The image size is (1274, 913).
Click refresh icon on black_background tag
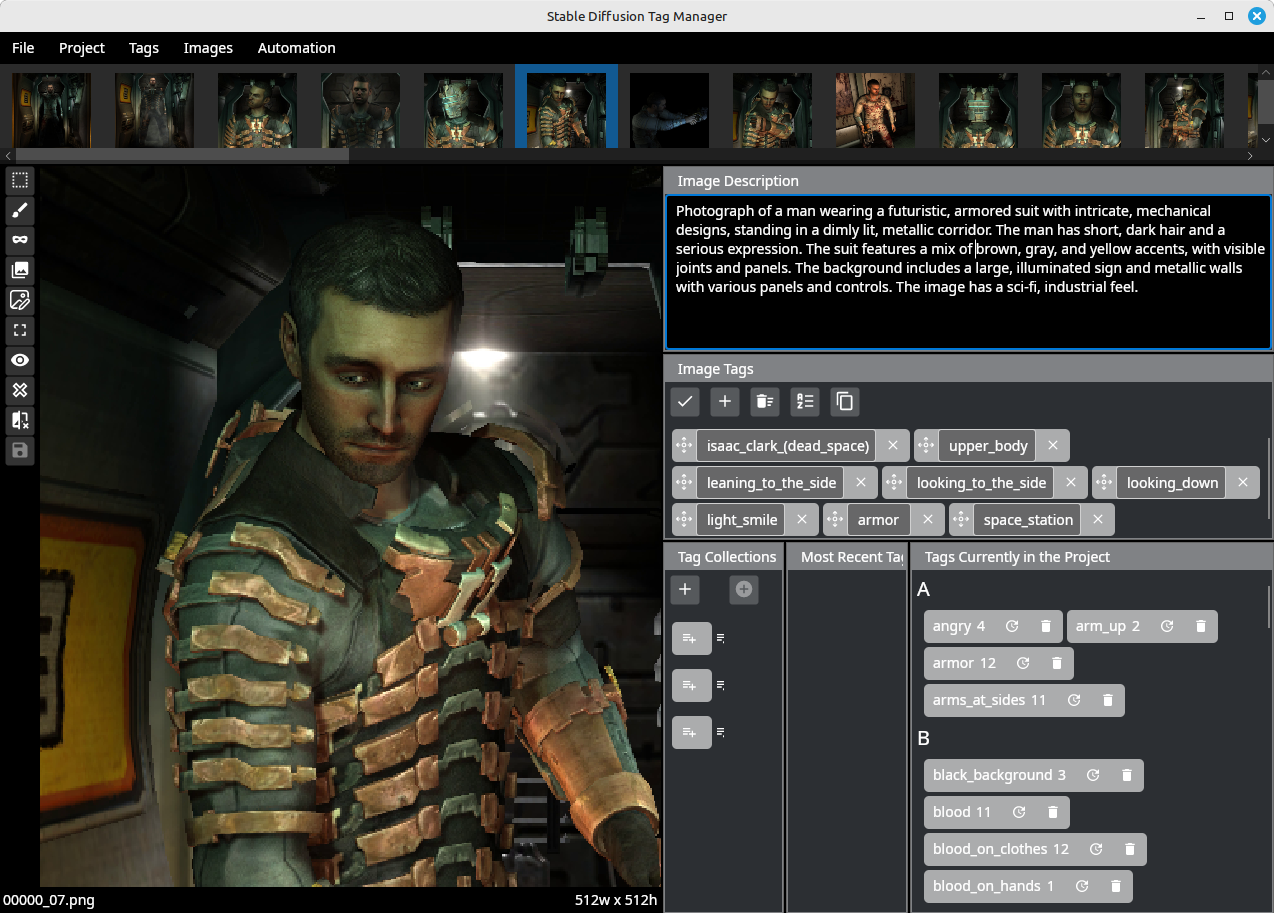click(1093, 775)
